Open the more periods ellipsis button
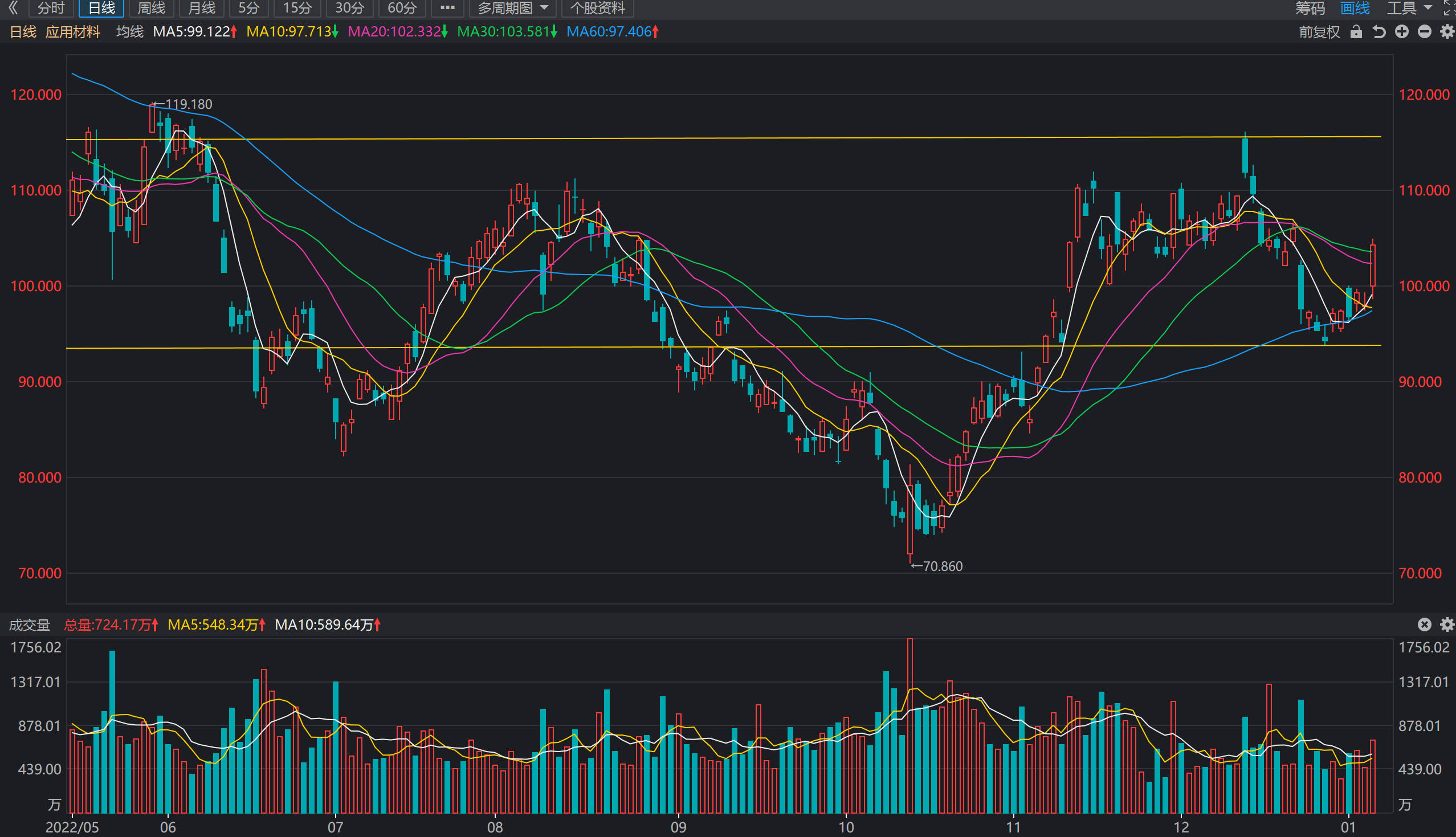Viewport: 1456px width, 837px height. tap(447, 8)
